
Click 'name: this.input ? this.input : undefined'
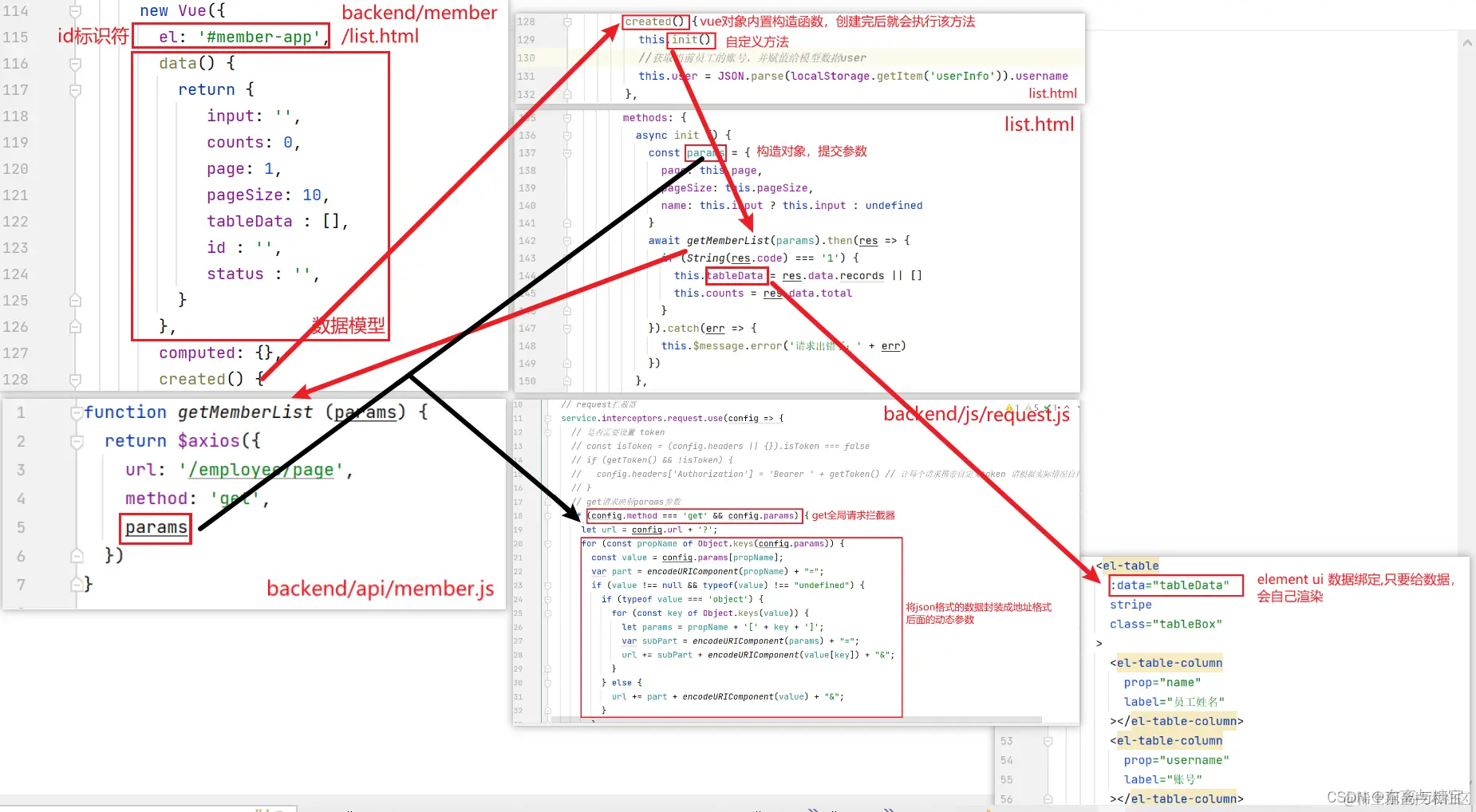coord(791,206)
